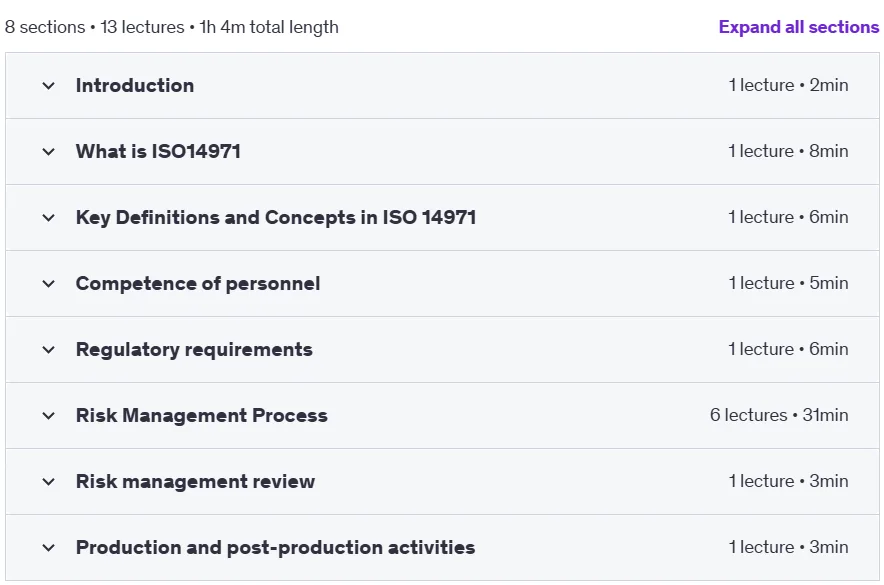
Task: Click the 1 lecture • 8min label
Action: [x=788, y=151]
